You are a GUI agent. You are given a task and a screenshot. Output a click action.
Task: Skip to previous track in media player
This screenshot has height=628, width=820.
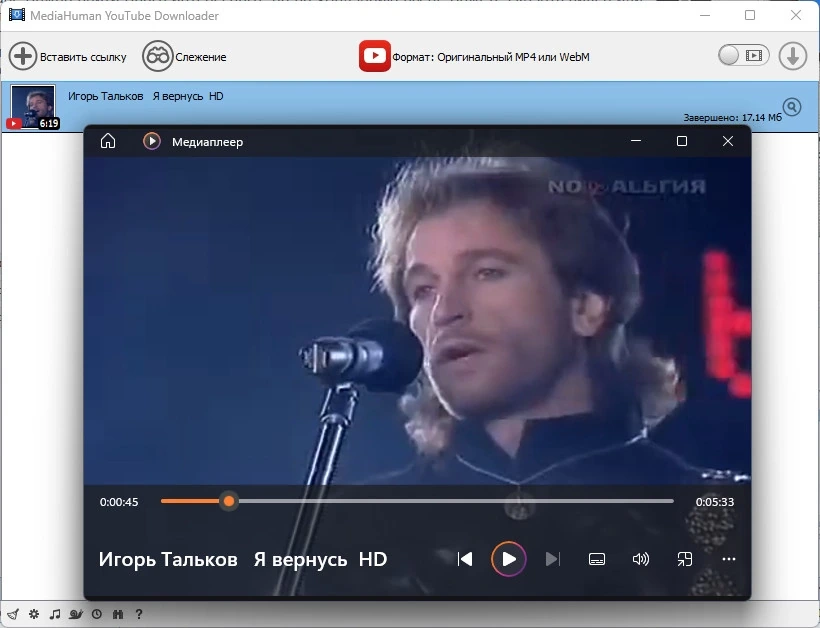[x=464, y=559]
